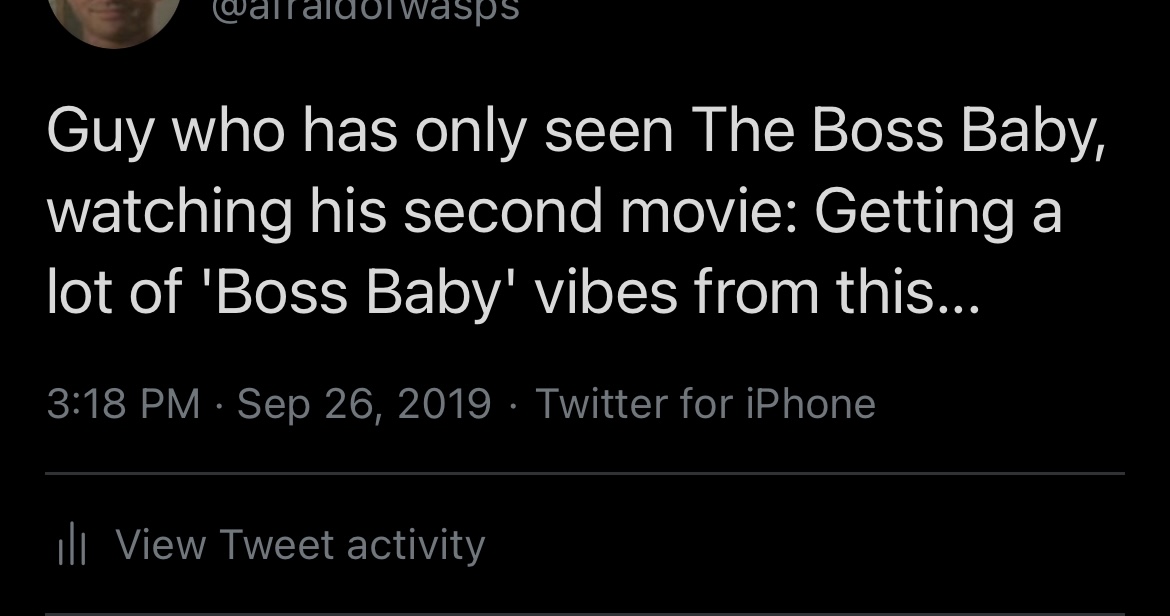The height and width of the screenshot is (616, 1170).
Task: Tap the profile avatar photo
Action: coord(113,15)
